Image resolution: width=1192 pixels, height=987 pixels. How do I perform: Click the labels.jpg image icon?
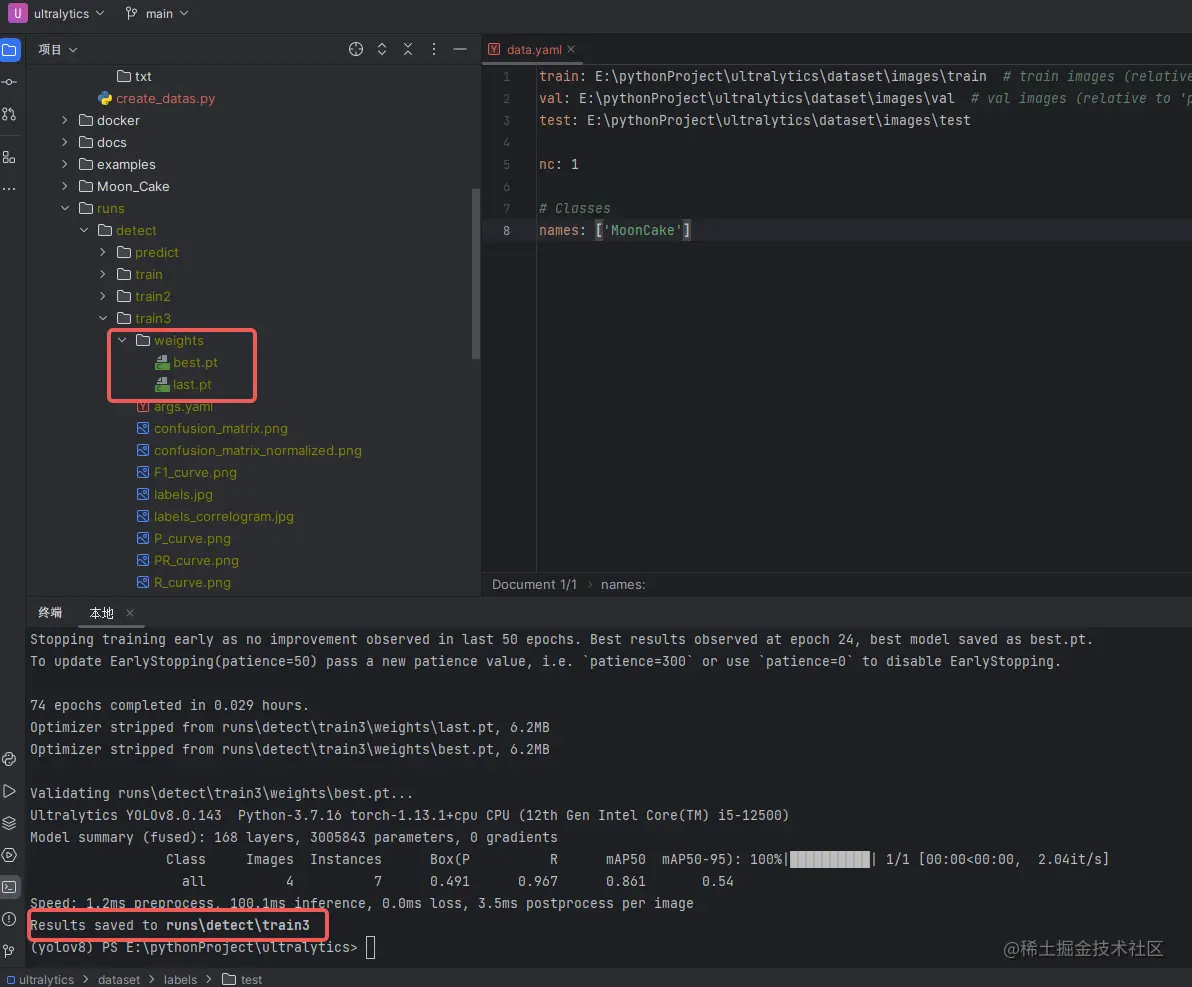coord(143,494)
